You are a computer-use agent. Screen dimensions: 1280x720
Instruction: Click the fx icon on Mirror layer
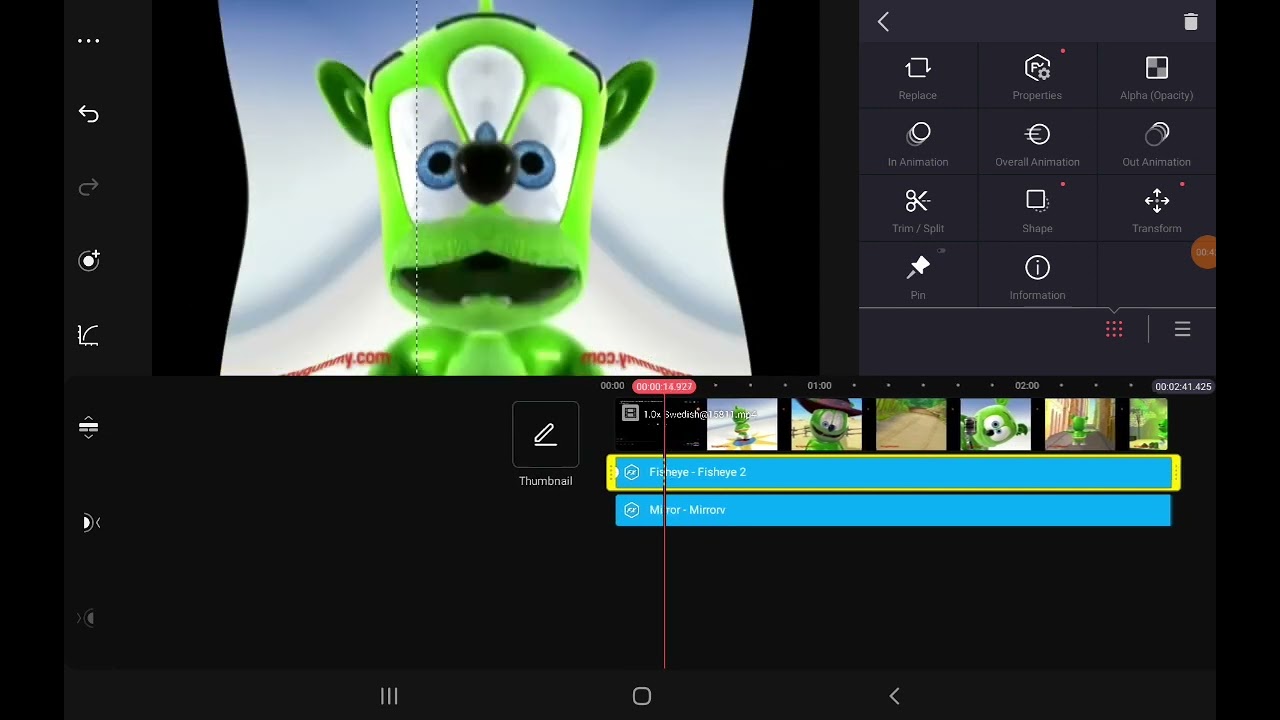pyautogui.click(x=631, y=510)
